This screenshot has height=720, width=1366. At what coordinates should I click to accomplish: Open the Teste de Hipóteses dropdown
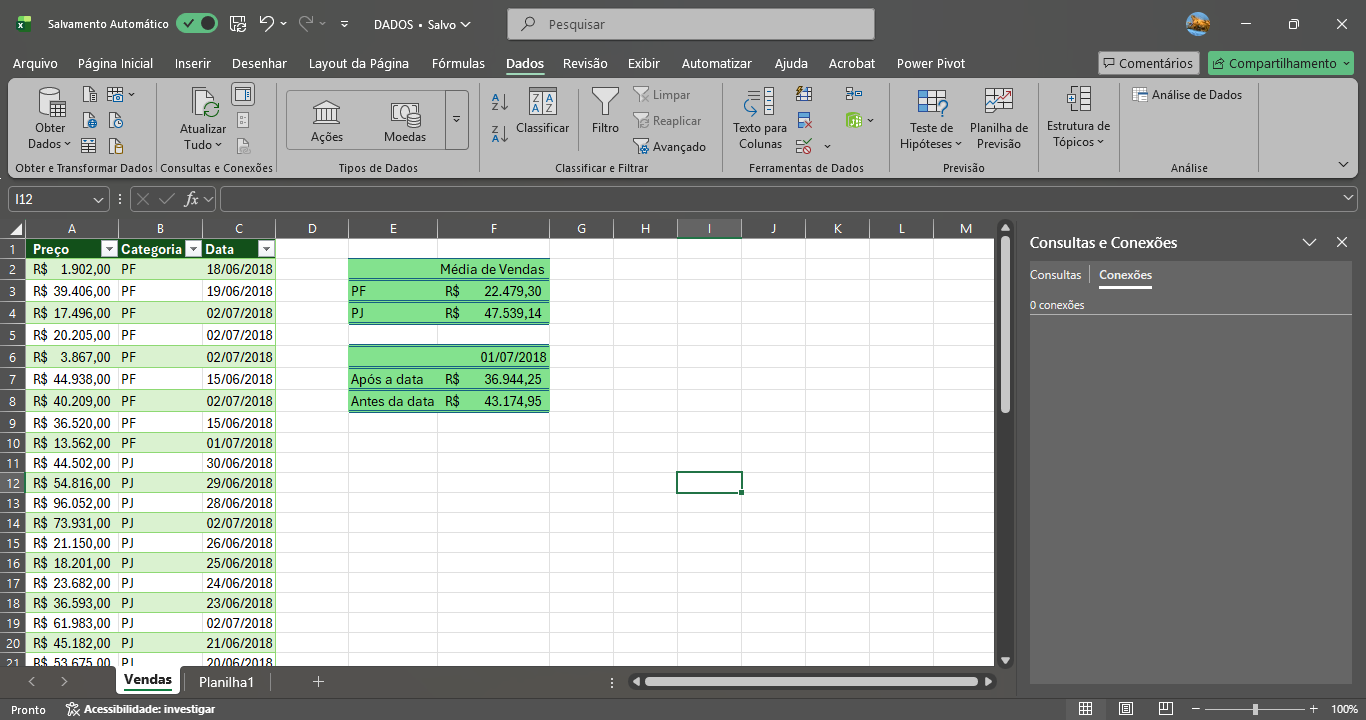(x=930, y=136)
